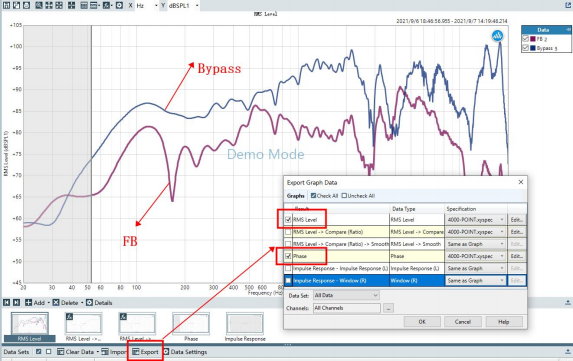
Task: Cancel the Export Graph Data dialog
Action: tap(463, 322)
